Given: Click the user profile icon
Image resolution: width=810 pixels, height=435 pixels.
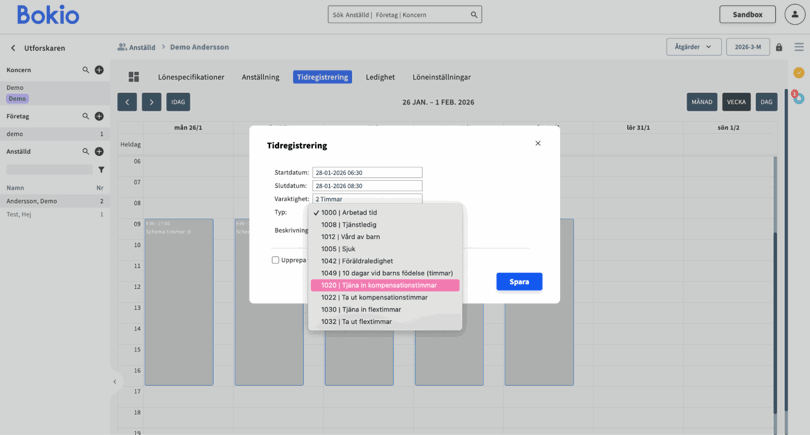Looking at the screenshot, I should 794,15.
